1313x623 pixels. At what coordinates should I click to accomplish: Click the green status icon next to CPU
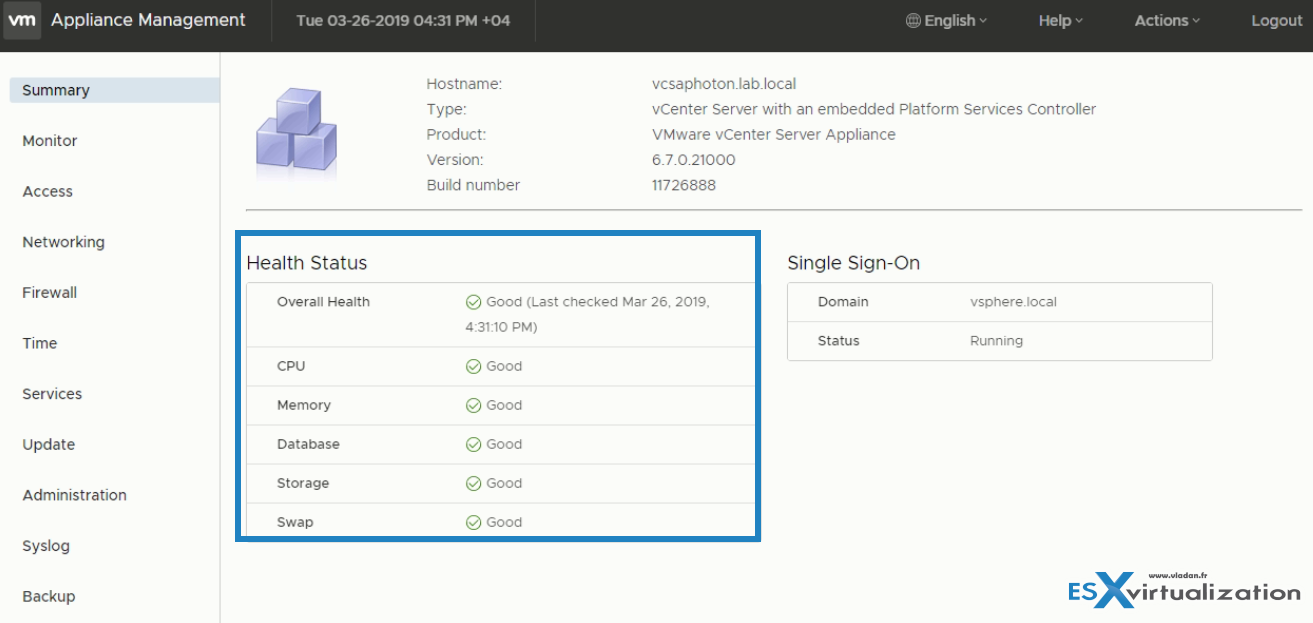coord(473,366)
